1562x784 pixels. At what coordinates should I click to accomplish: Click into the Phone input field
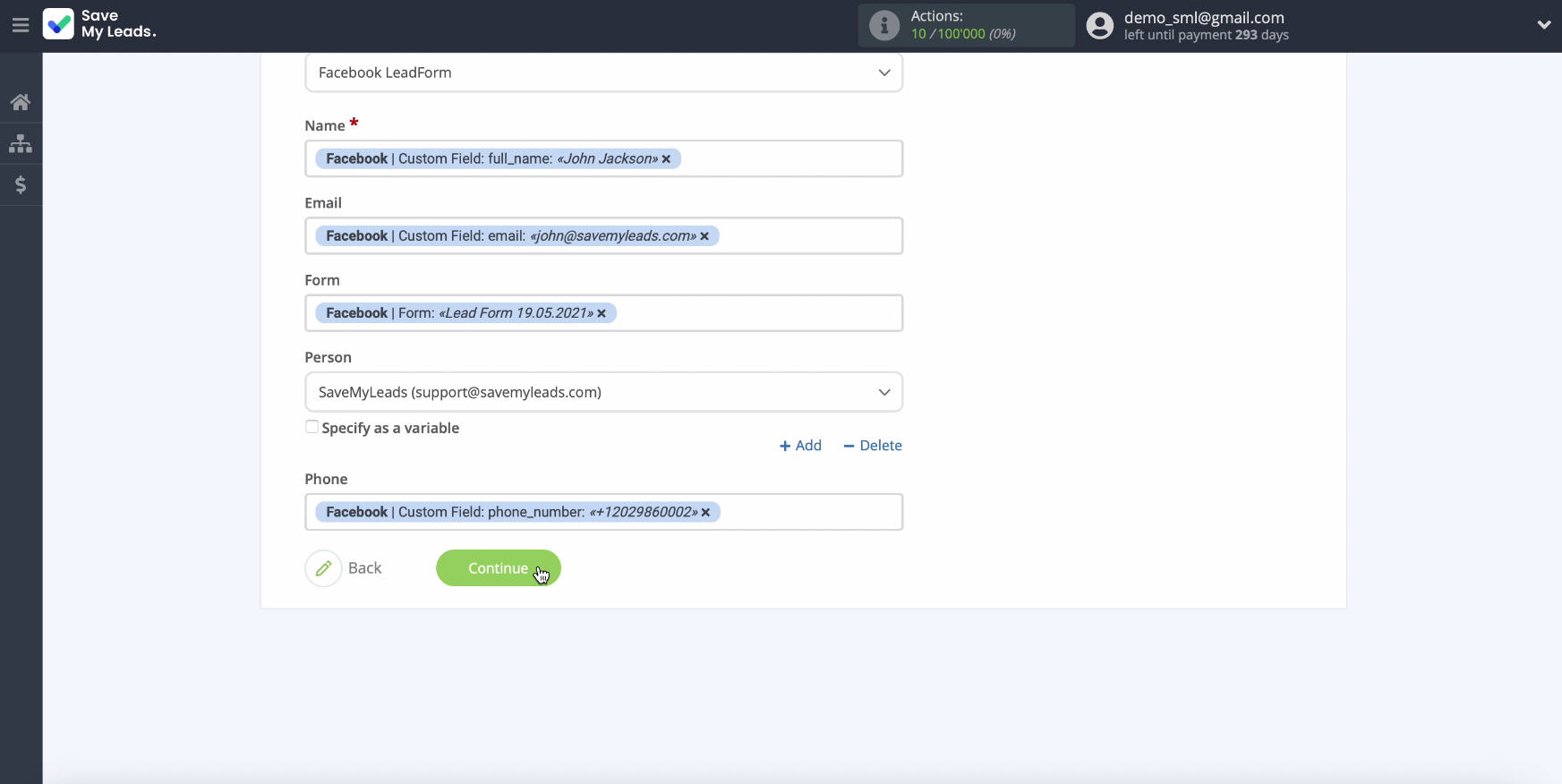(603, 512)
